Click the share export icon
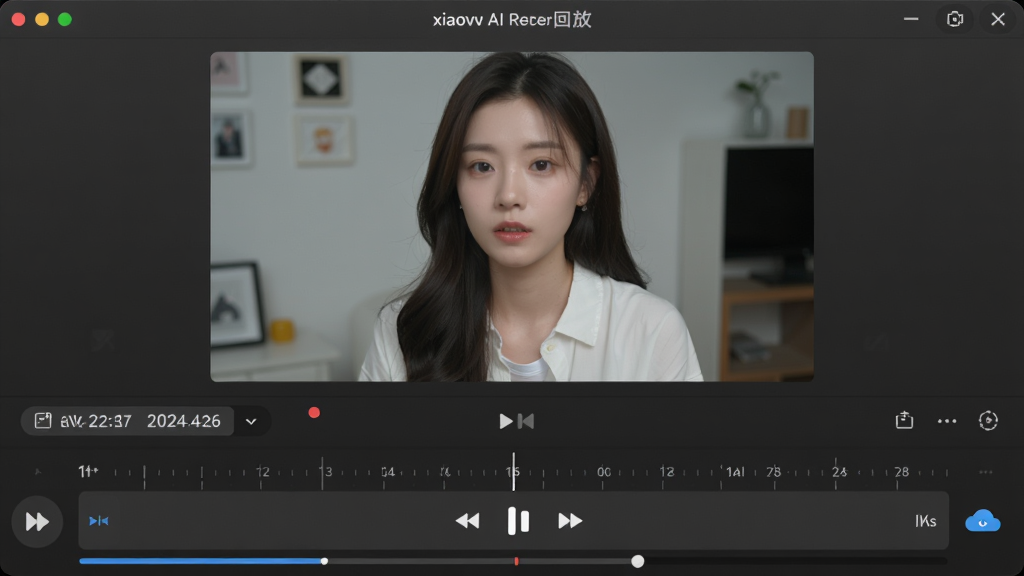The height and width of the screenshot is (576, 1024). pyautogui.click(x=904, y=420)
